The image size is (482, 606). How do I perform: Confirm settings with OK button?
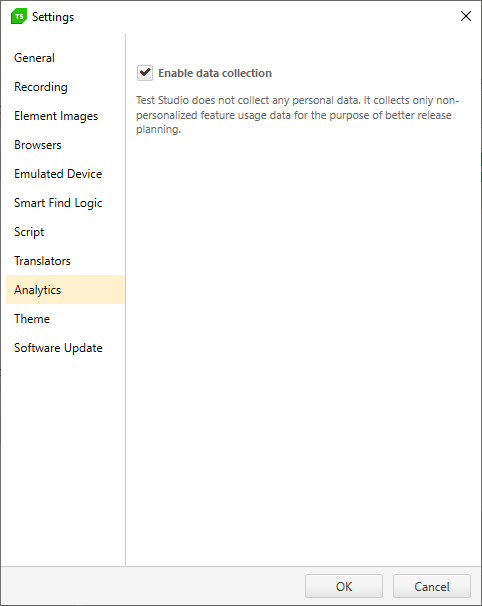pos(344,586)
